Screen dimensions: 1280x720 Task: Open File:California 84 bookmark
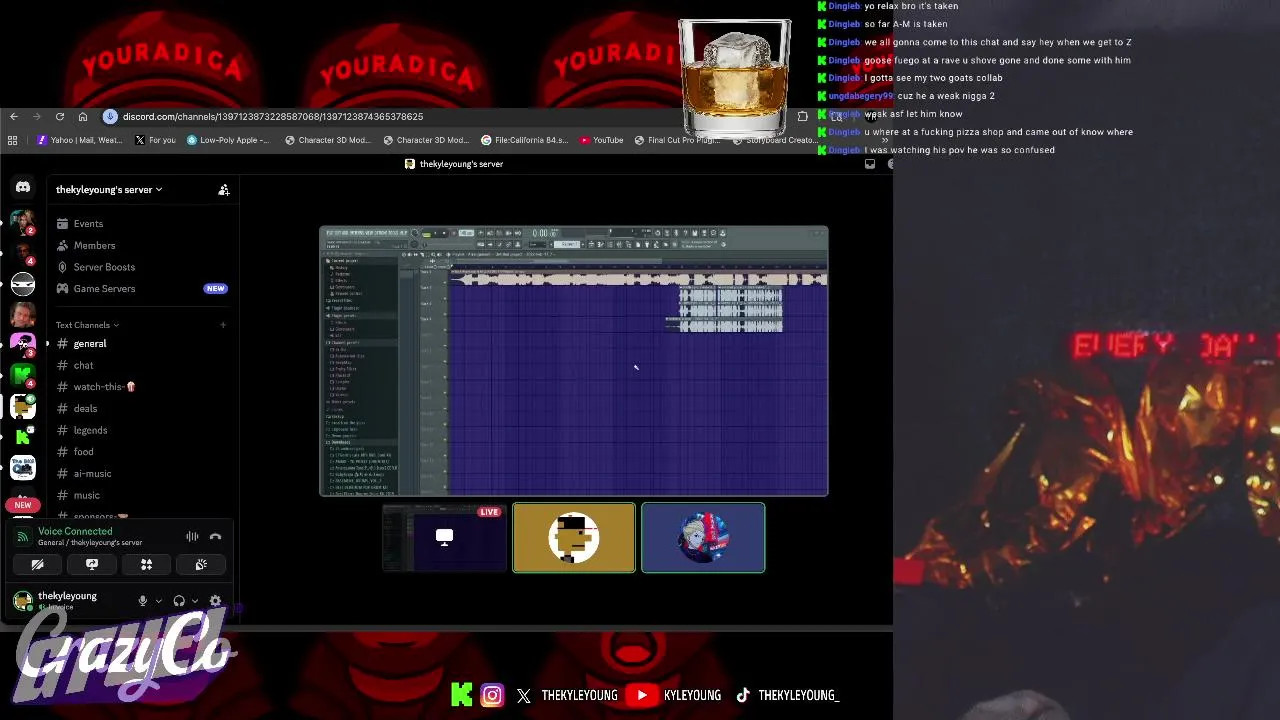pos(524,140)
